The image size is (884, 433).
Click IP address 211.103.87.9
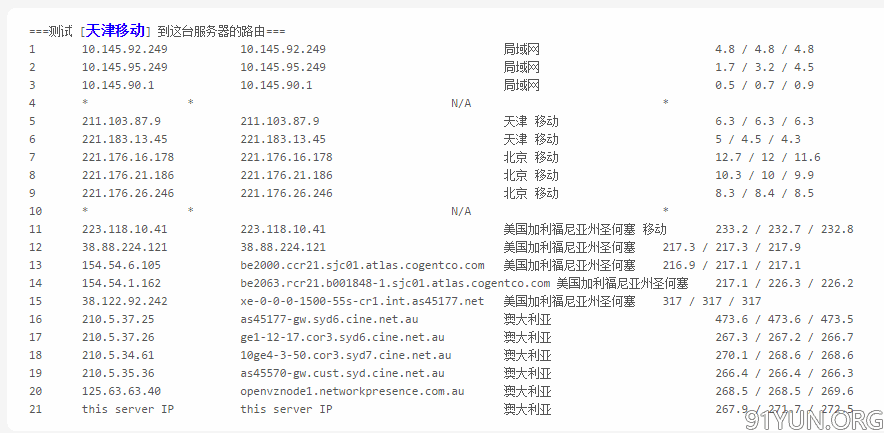click(x=121, y=121)
